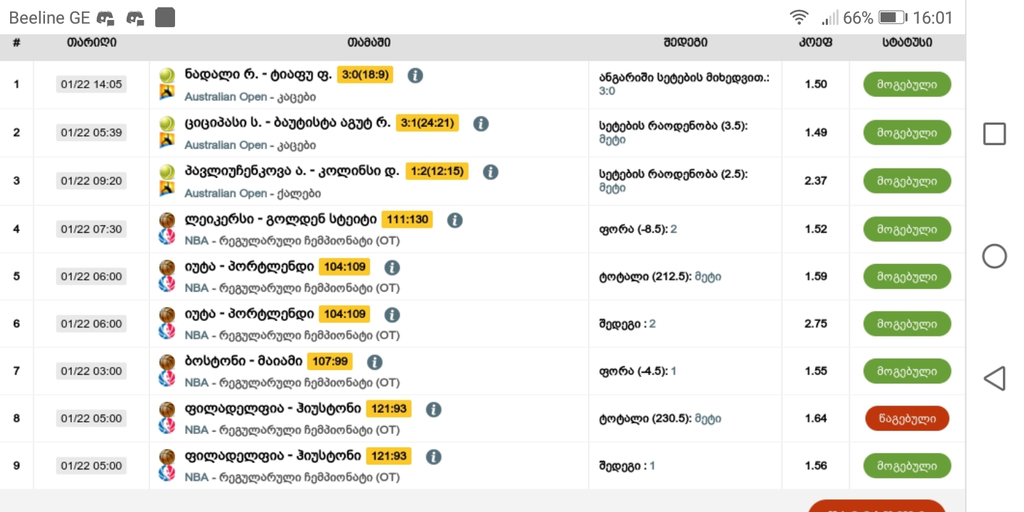The width and height of the screenshot is (1024, 512).
Task: Click the red წაგებული status badge
Action: 907,418
